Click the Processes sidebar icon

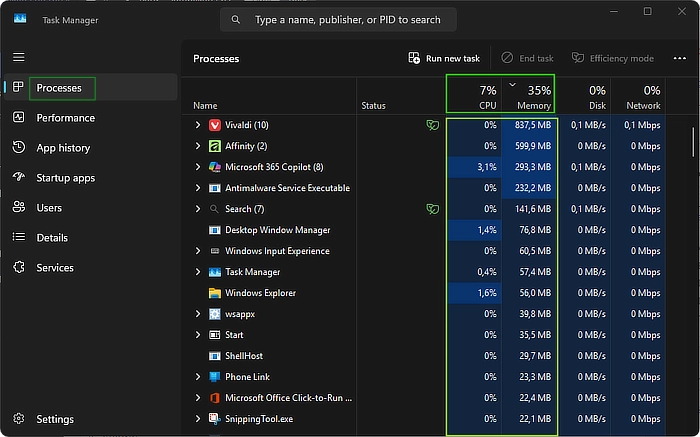click(x=18, y=87)
